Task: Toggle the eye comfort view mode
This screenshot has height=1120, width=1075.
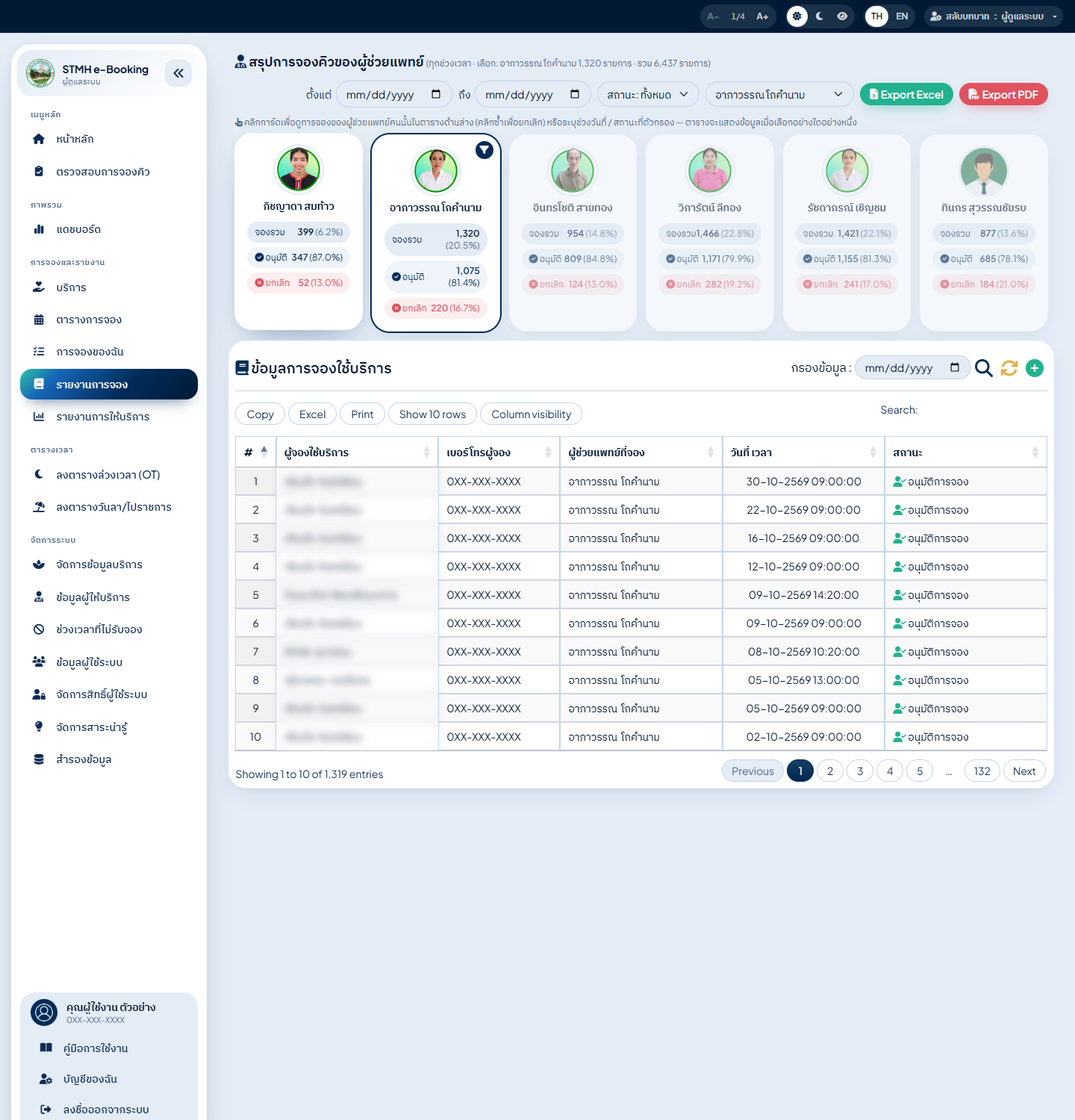Action: click(842, 16)
